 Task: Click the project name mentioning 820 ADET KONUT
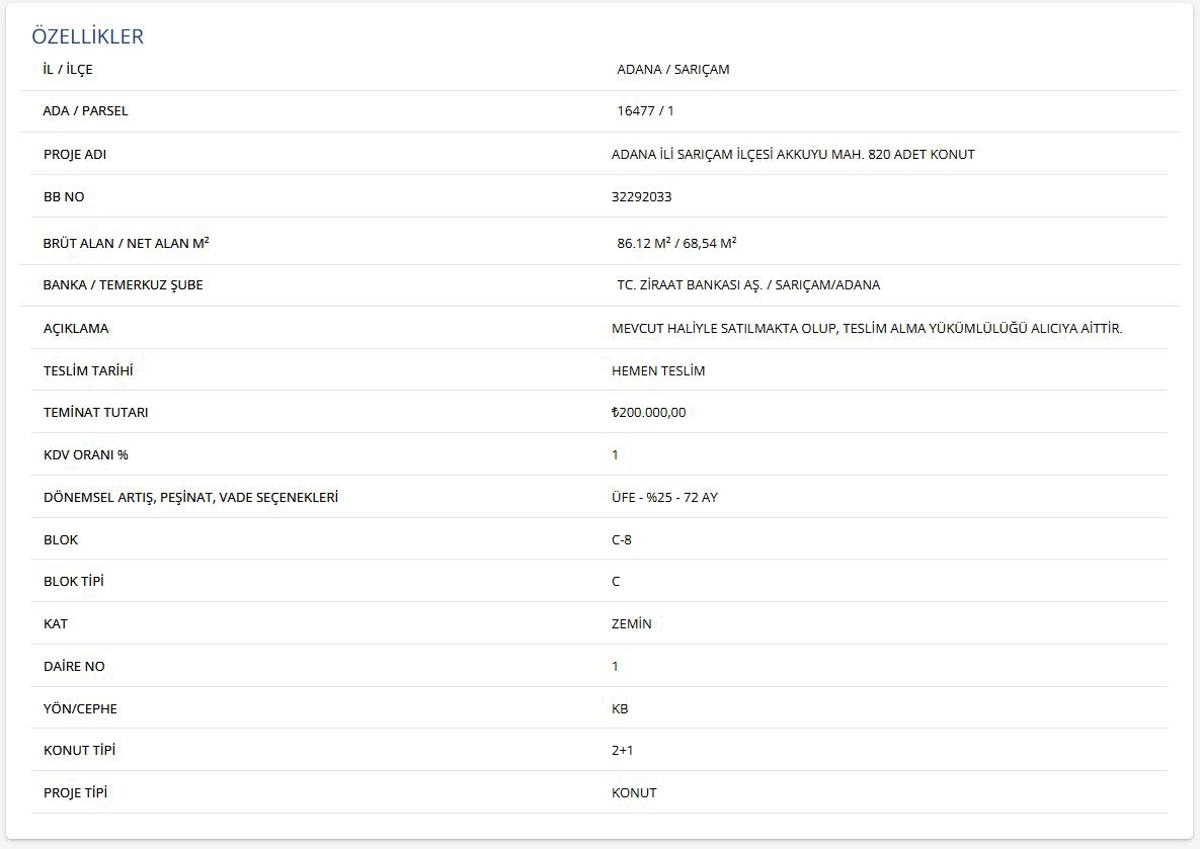[792, 154]
